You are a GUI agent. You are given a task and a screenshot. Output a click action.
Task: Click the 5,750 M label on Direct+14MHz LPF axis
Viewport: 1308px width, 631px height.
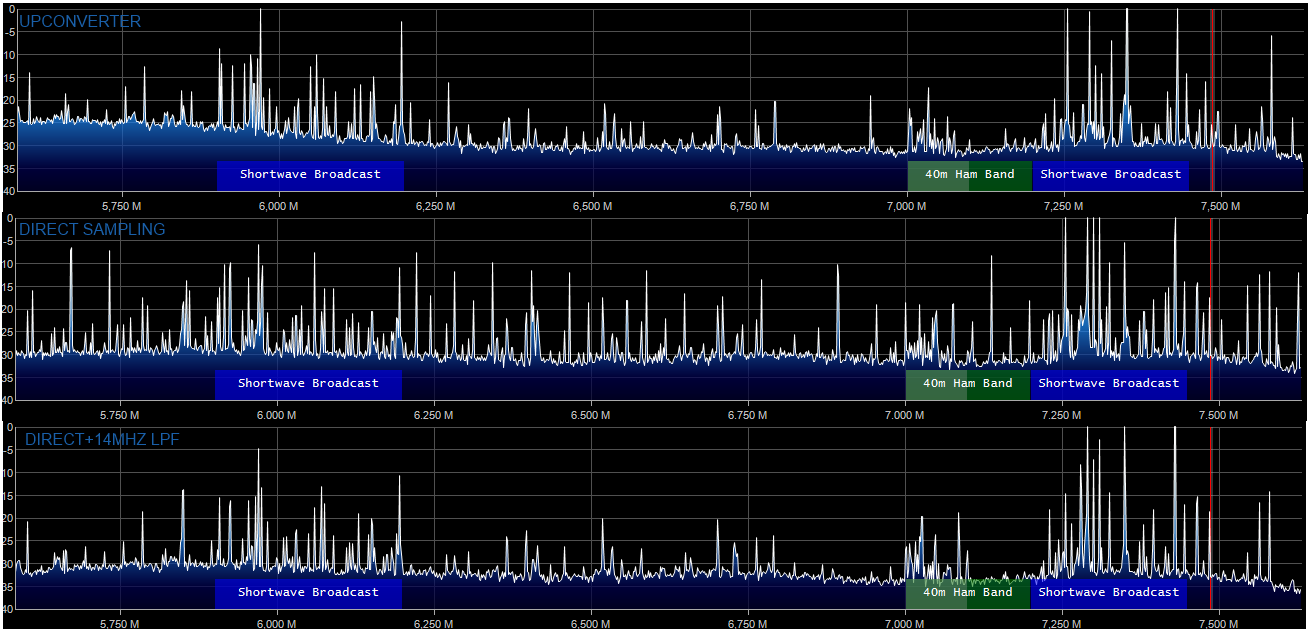[119, 623]
